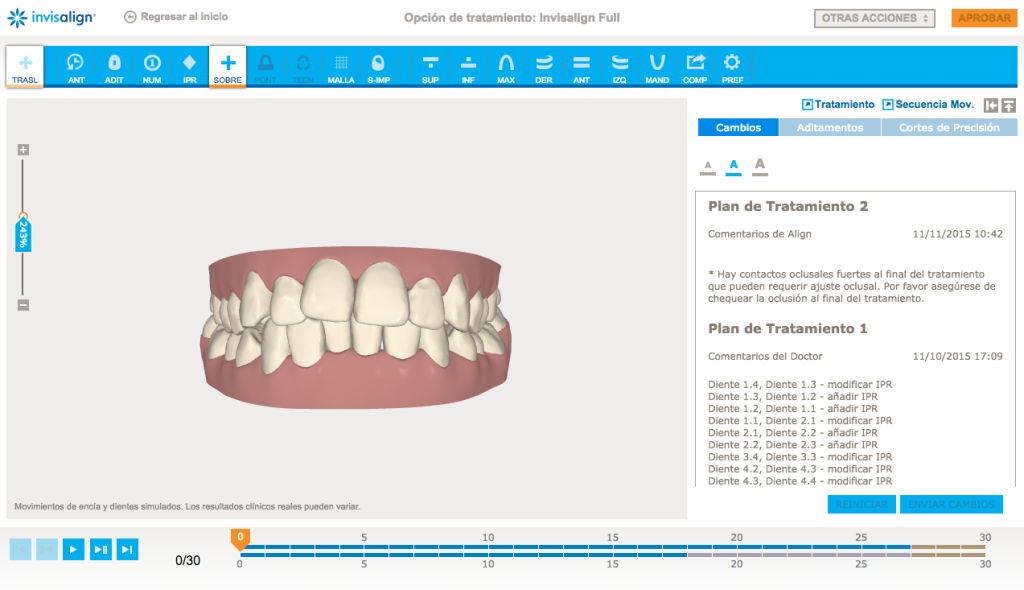1024x590 pixels.
Task: Toggle the SOBRE superimposition tool
Action: coord(227,66)
